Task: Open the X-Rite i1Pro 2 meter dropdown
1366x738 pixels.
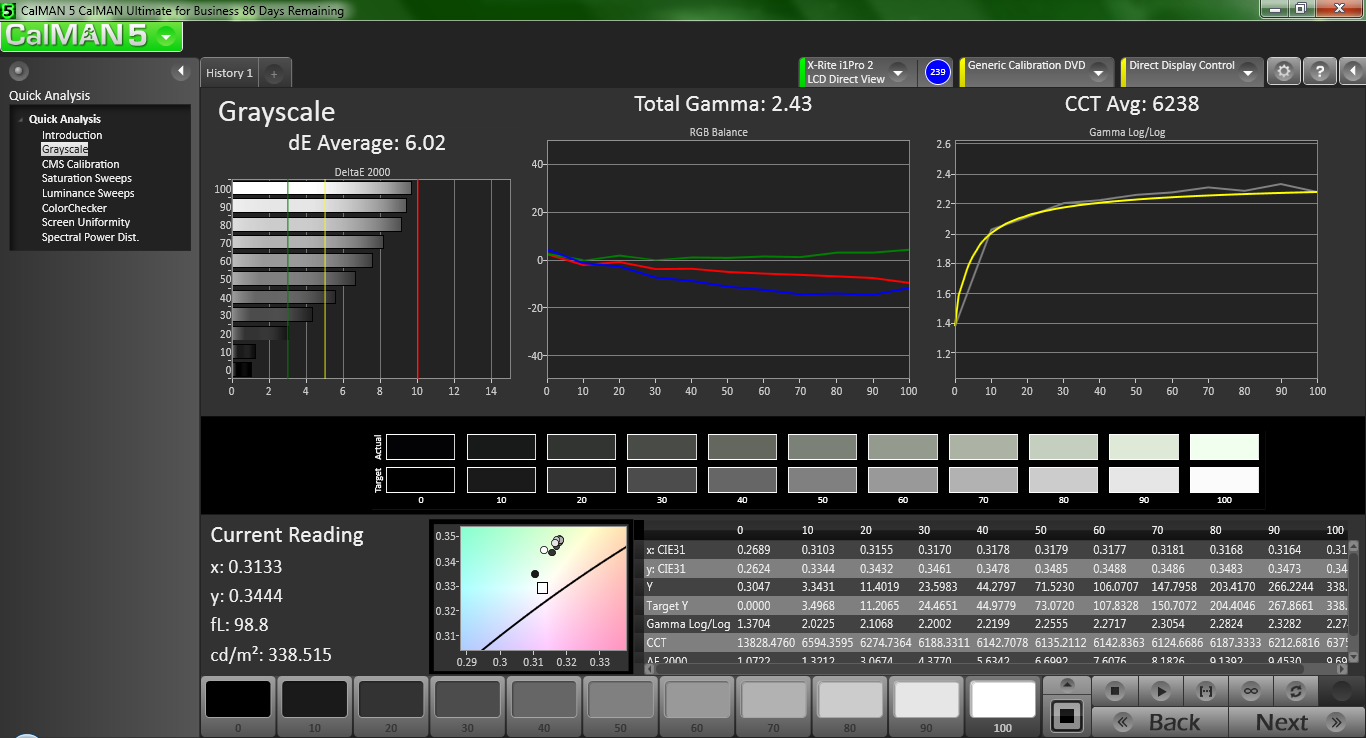Action: click(x=897, y=73)
